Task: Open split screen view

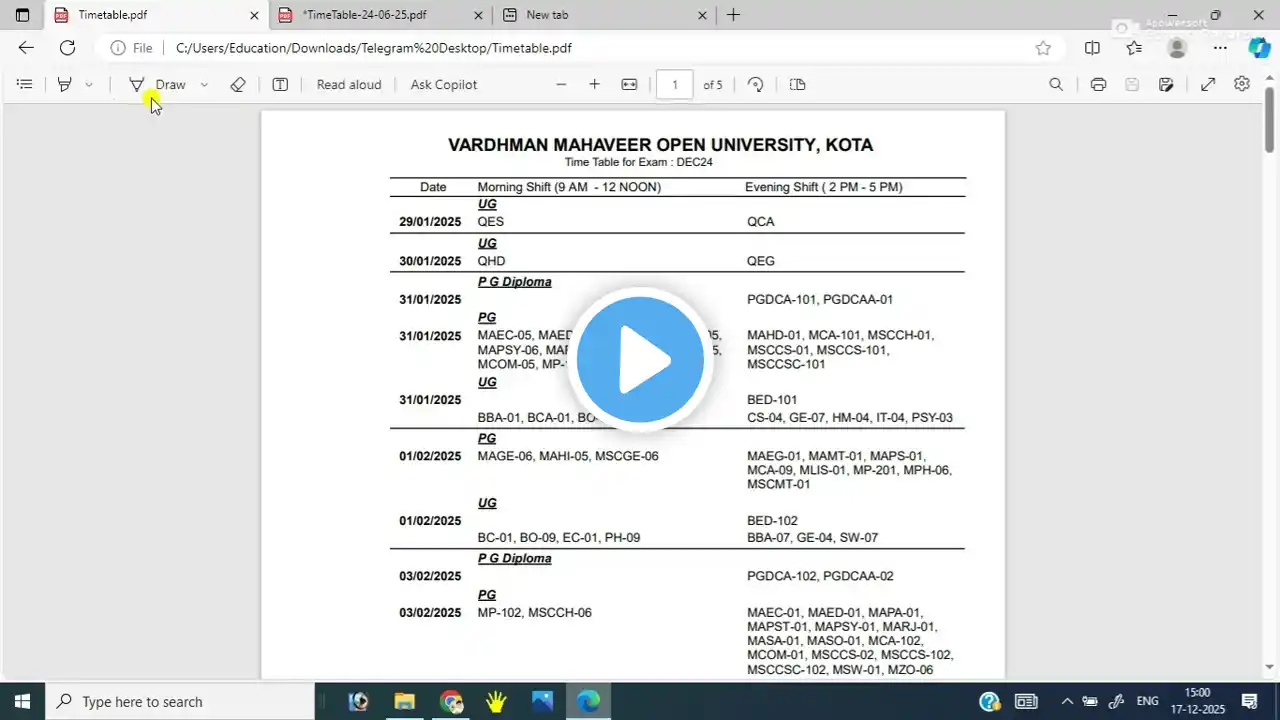Action: click(1092, 48)
